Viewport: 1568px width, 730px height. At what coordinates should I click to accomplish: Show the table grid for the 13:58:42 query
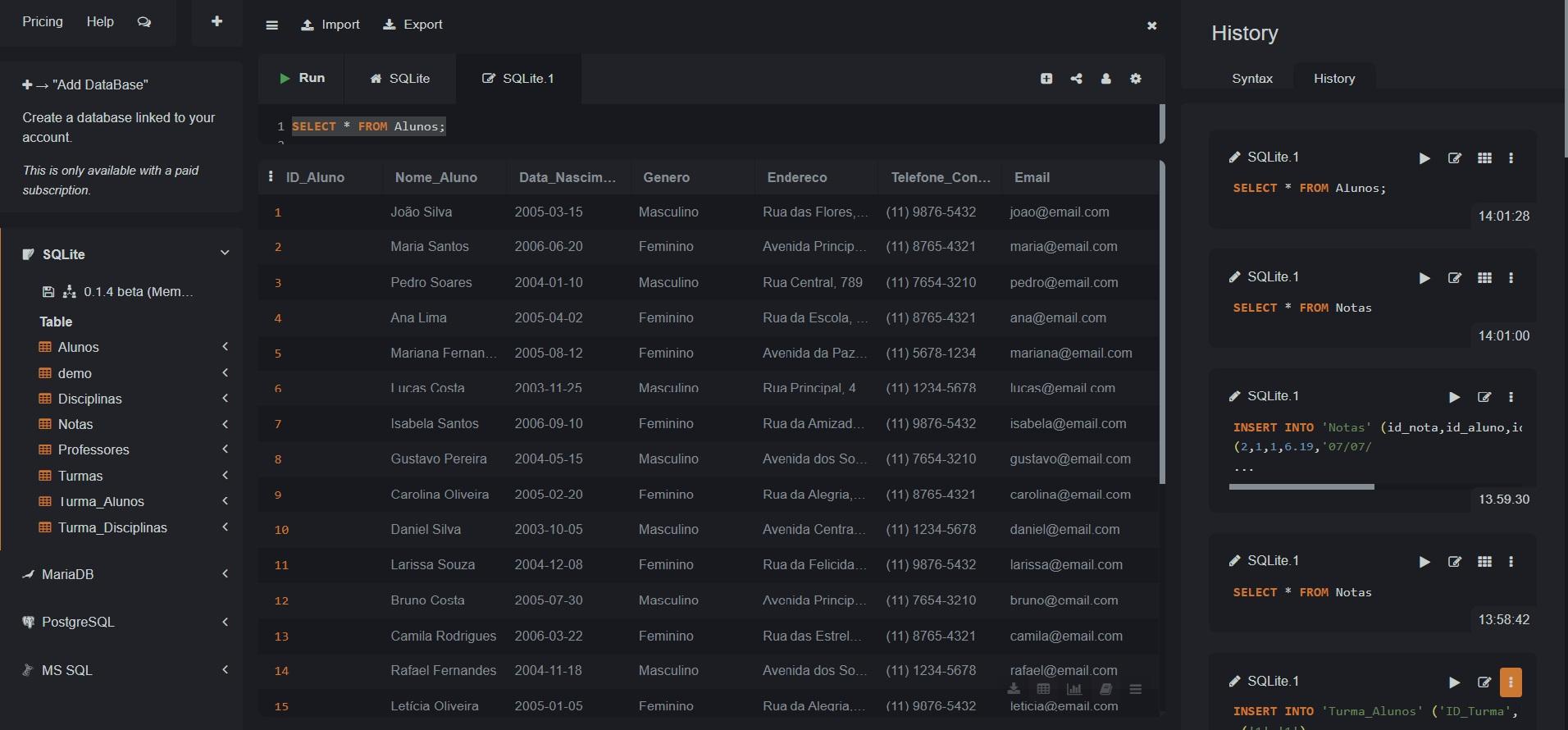tap(1484, 562)
